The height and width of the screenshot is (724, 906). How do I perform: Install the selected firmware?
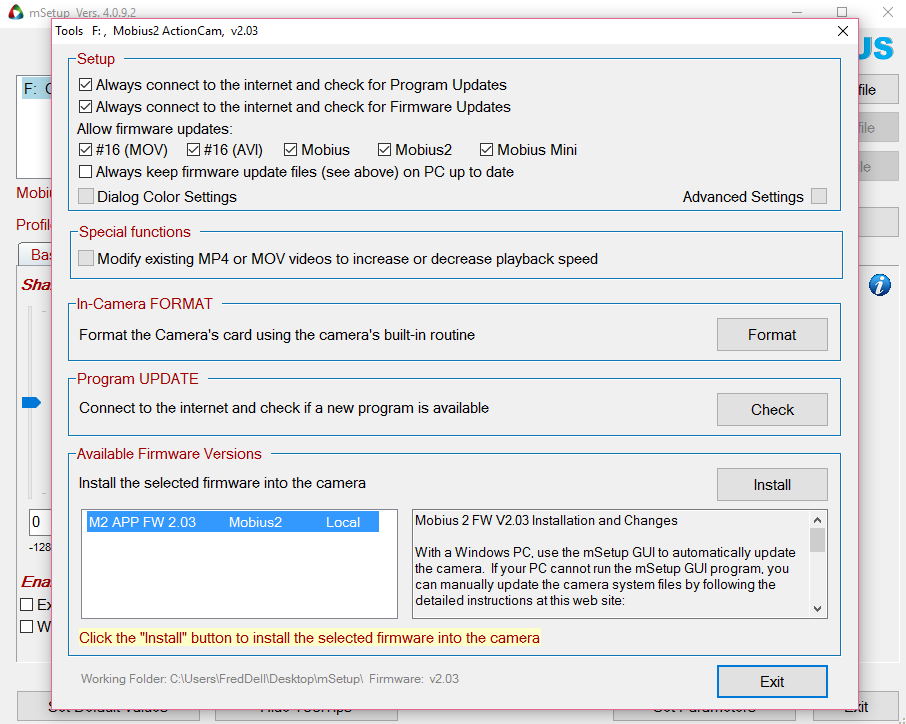point(772,485)
